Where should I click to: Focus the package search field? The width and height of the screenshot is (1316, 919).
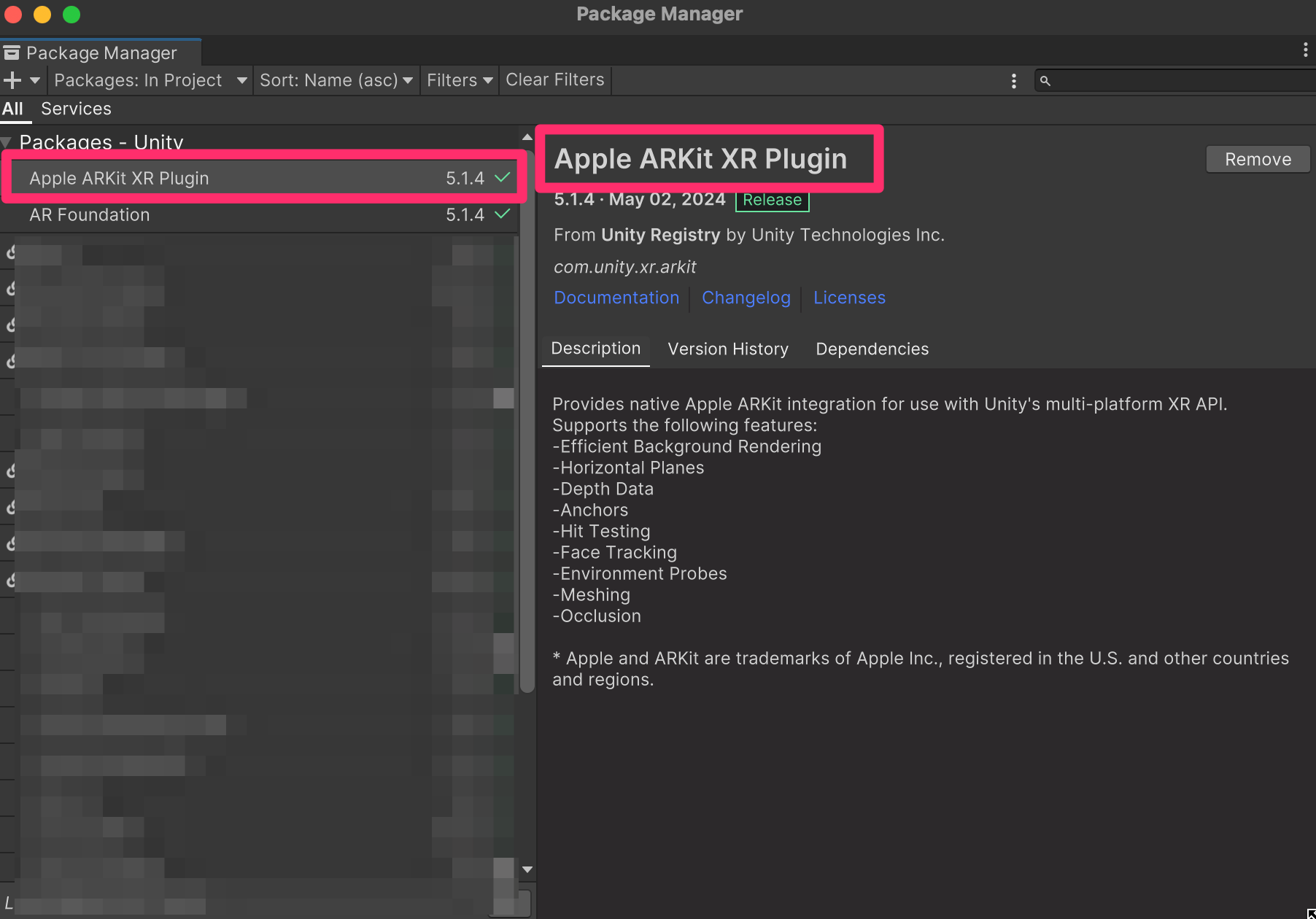coord(1176,81)
